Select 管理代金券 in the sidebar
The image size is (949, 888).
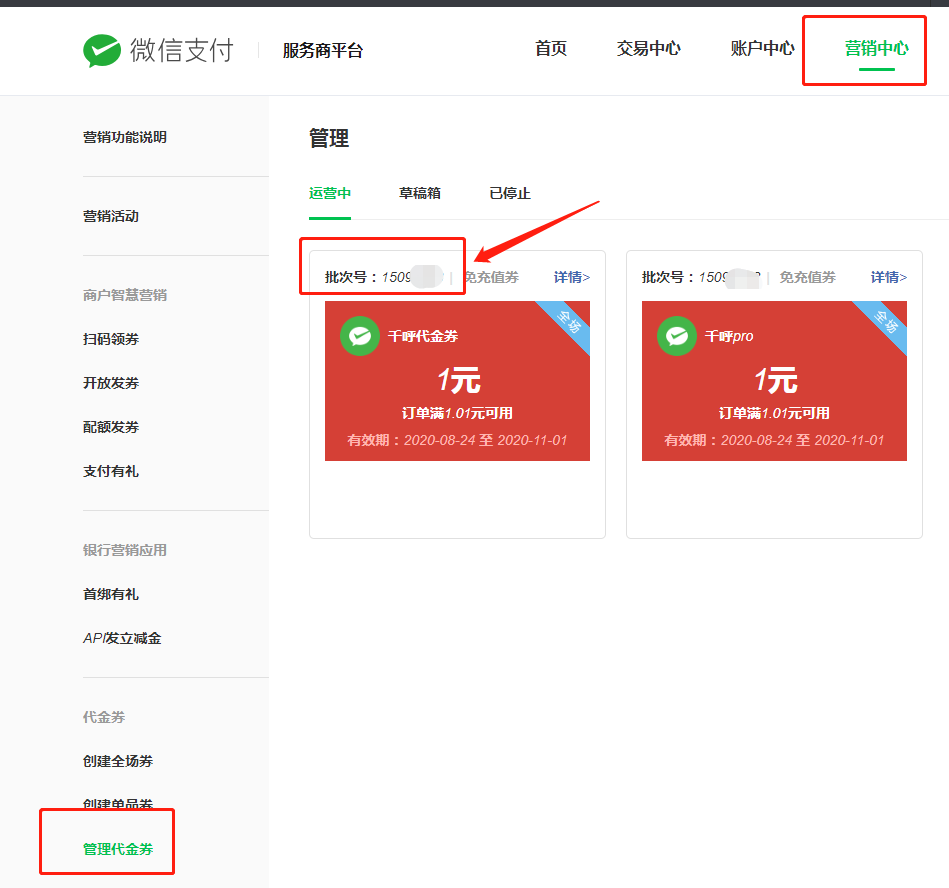118,849
